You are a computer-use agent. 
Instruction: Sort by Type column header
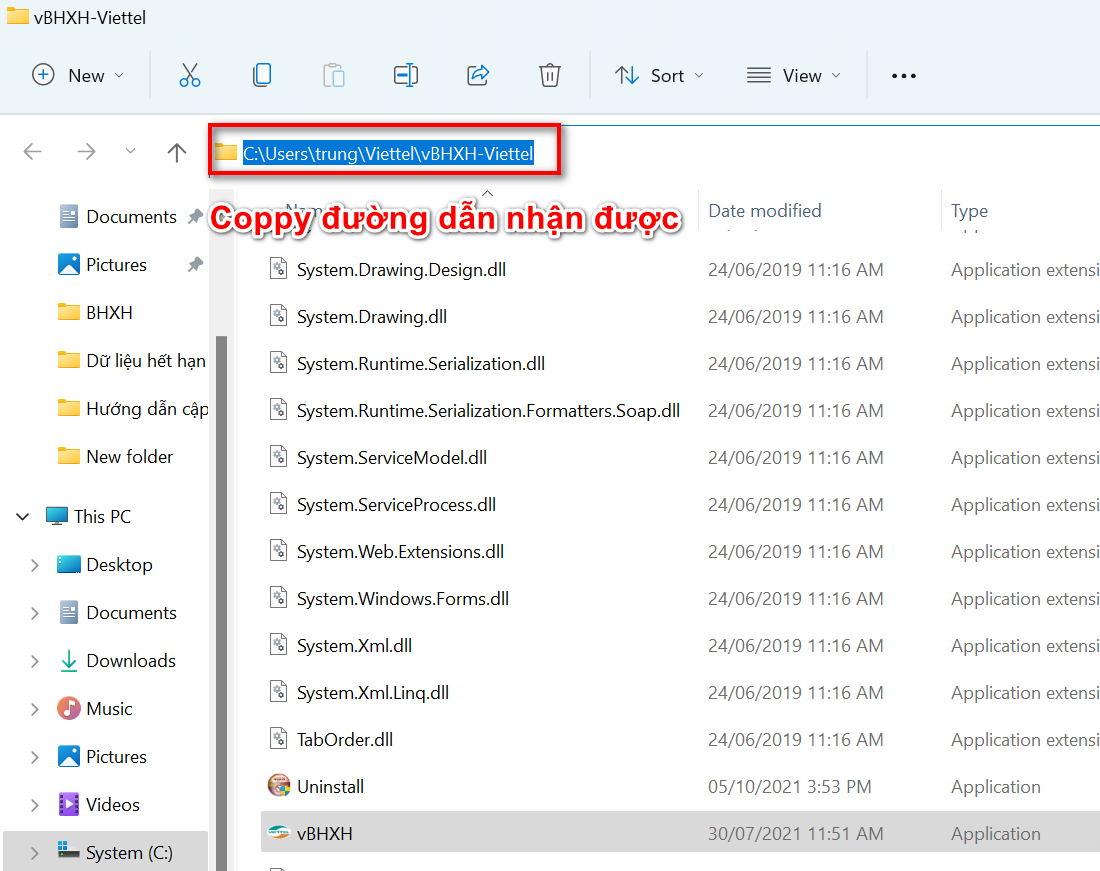pyautogui.click(x=970, y=210)
